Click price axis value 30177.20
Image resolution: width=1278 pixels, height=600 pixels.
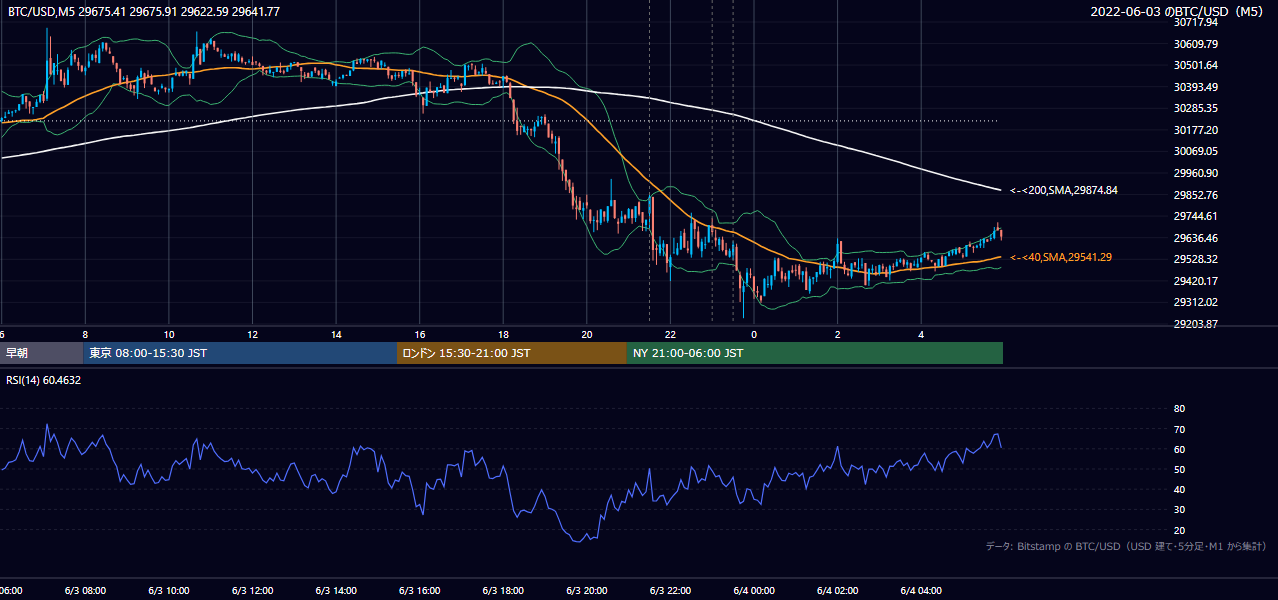click(x=1195, y=130)
